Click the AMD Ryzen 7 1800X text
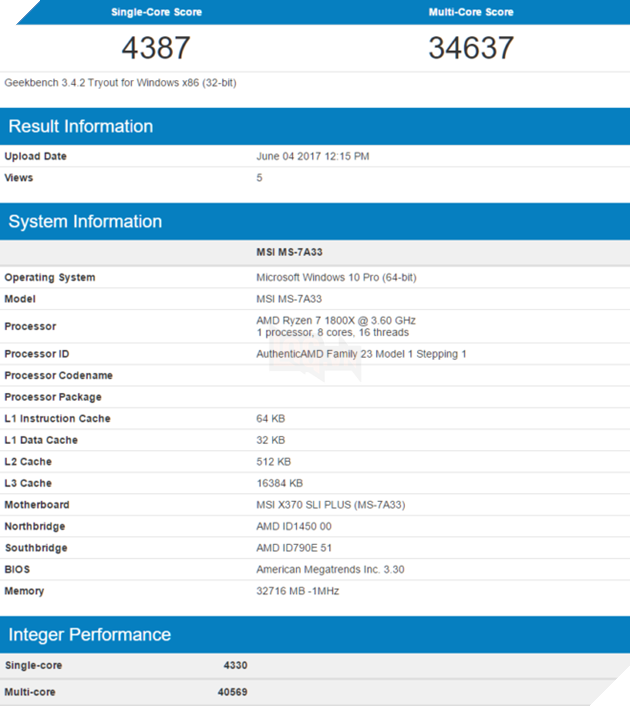The image size is (630, 706). pos(336,321)
